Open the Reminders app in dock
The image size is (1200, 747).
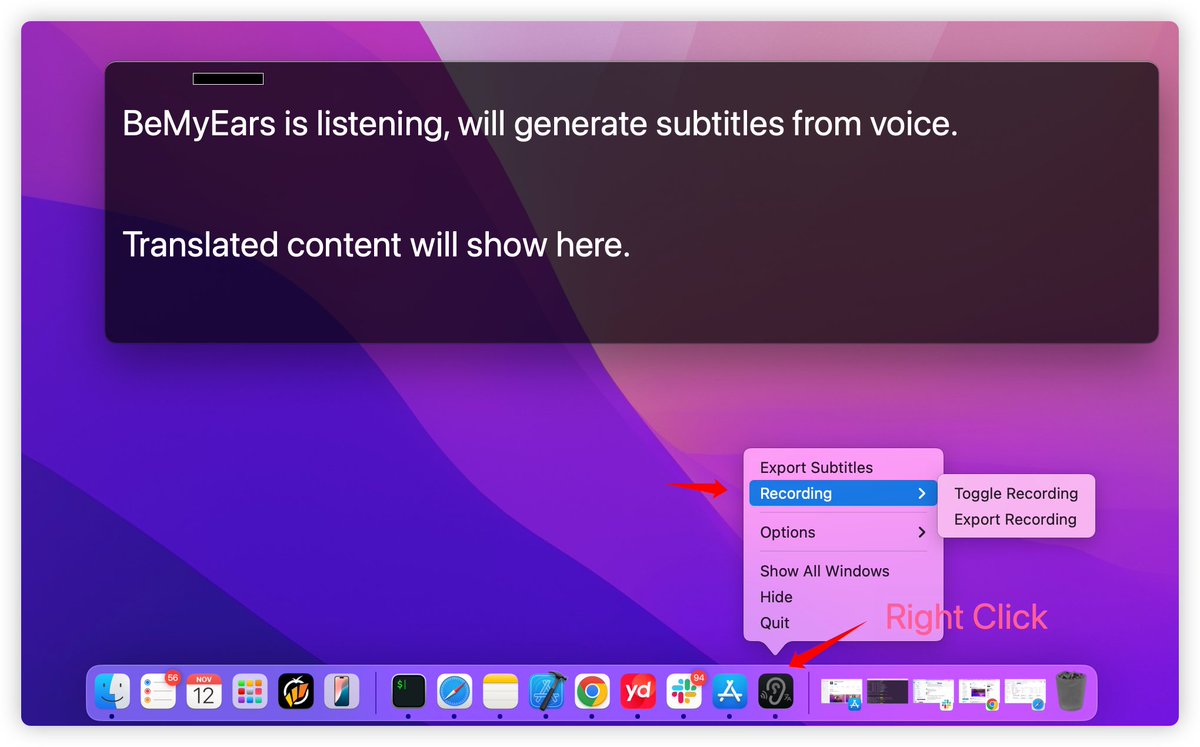[158, 691]
